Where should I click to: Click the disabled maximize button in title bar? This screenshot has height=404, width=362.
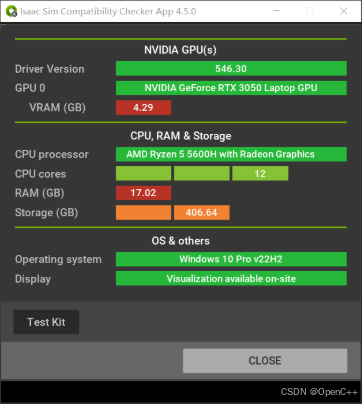tap(310, 11)
